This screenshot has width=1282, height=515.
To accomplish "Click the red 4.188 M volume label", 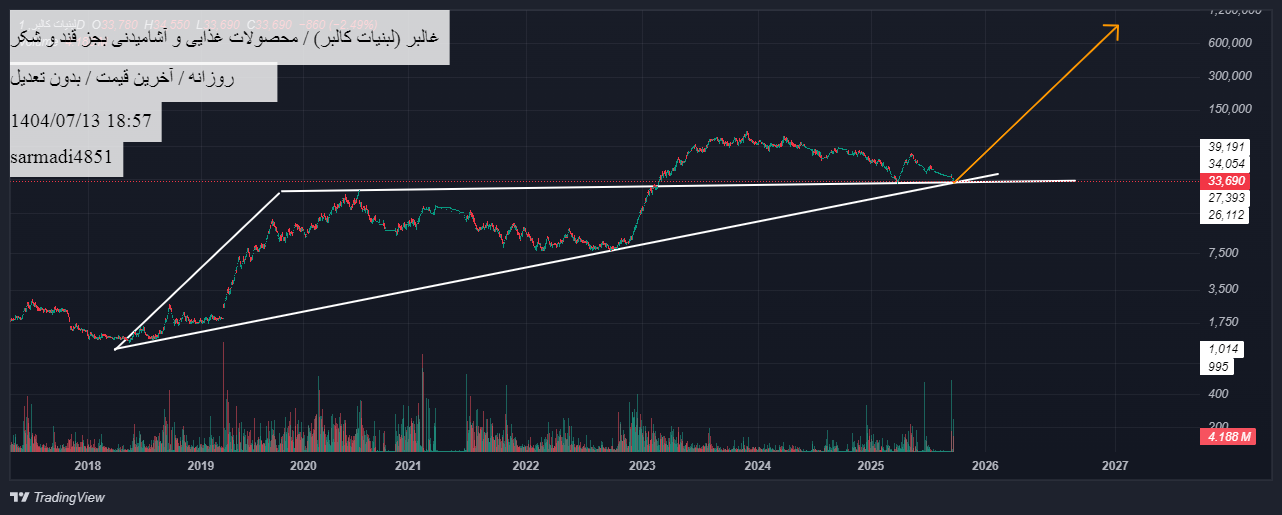I will pos(1225,437).
